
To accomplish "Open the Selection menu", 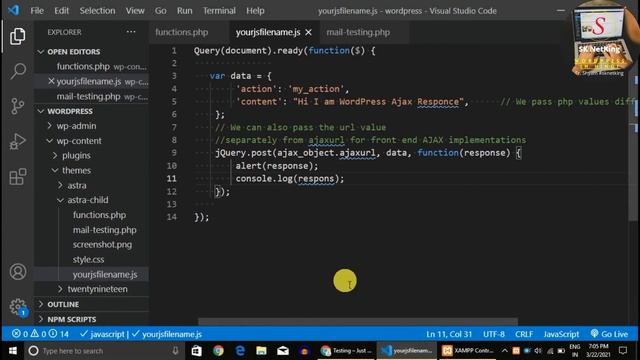I will 97,11.
